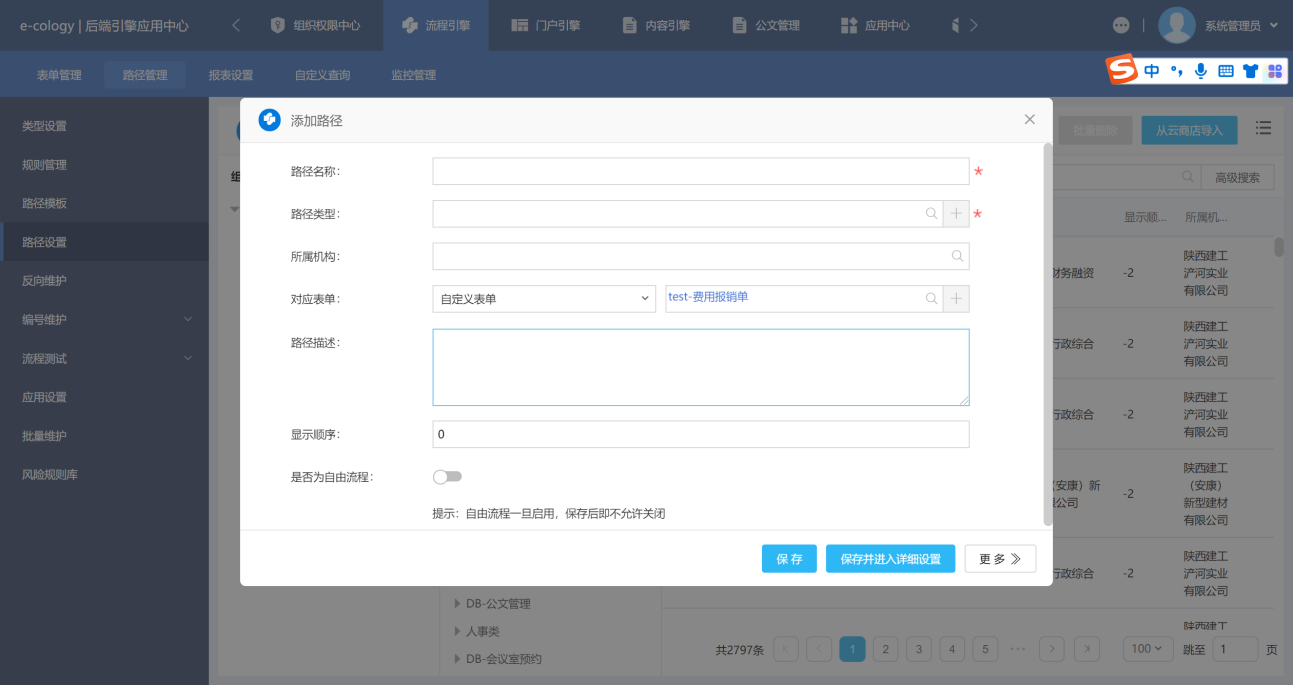Viewport: 1293px width, 685px height.
Task: Open the 100 page size dropdown
Action: point(1147,649)
